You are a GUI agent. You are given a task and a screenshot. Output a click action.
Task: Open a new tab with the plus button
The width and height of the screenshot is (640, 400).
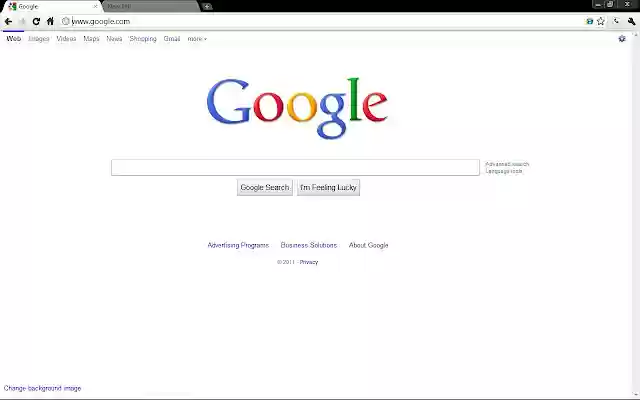click(207, 6)
